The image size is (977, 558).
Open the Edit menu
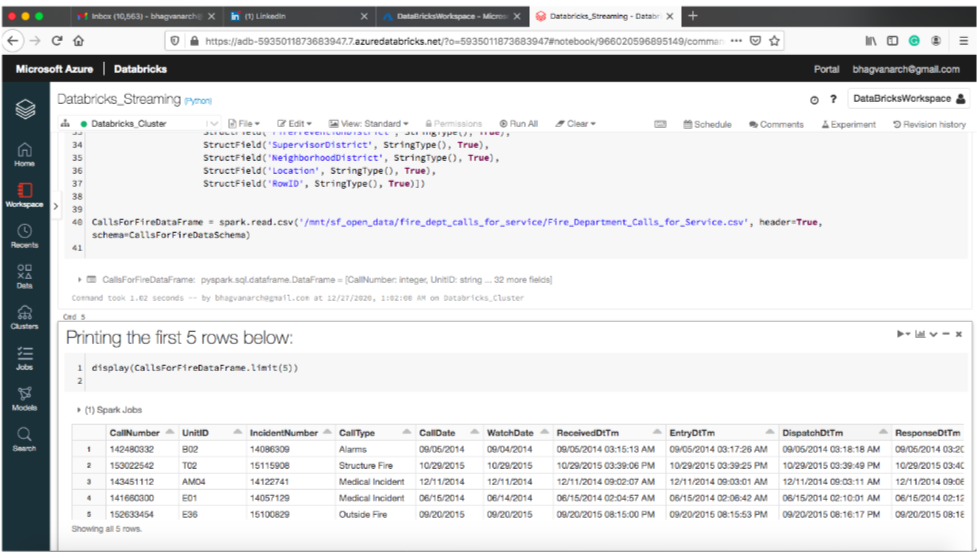[294, 123]
